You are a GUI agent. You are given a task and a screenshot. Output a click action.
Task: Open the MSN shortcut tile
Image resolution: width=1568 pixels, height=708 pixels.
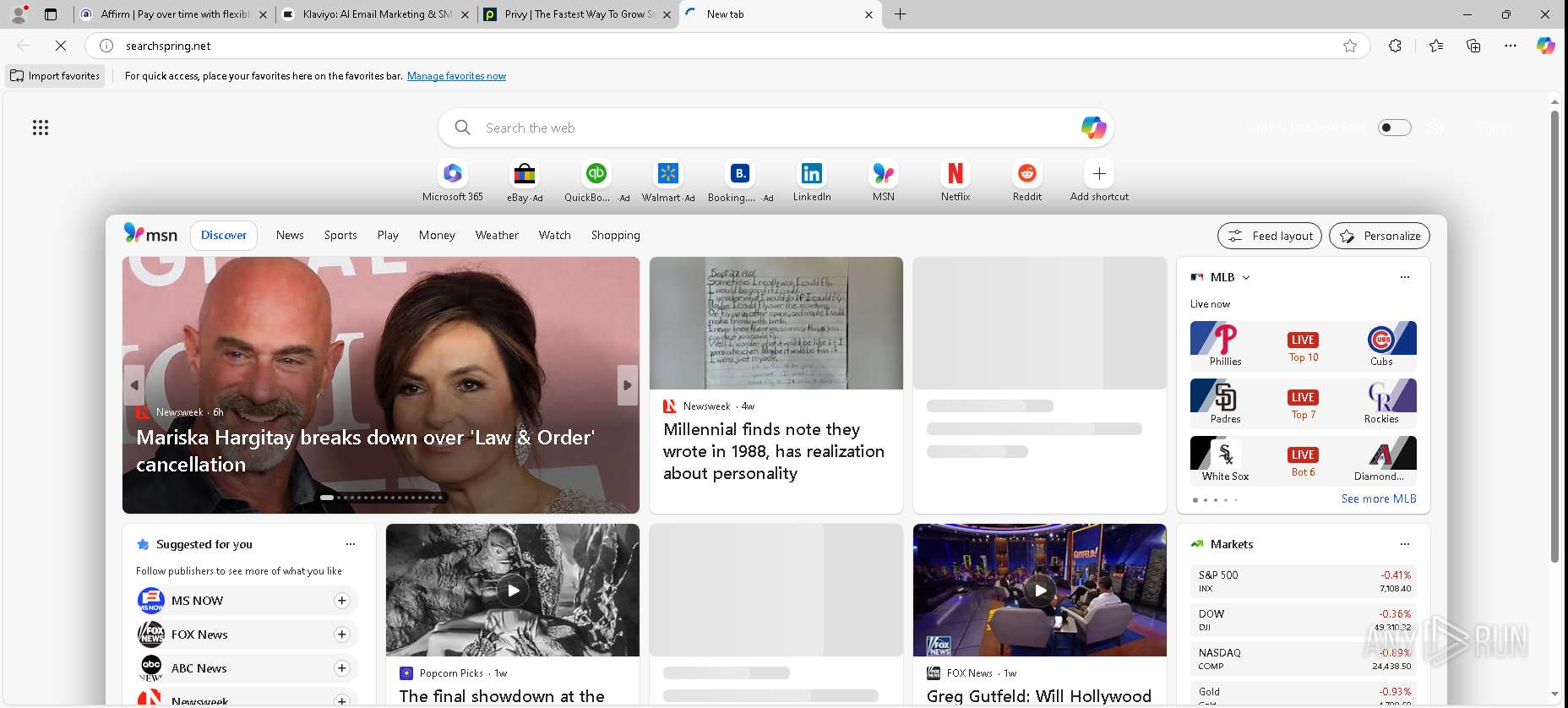tap(884, 181)
